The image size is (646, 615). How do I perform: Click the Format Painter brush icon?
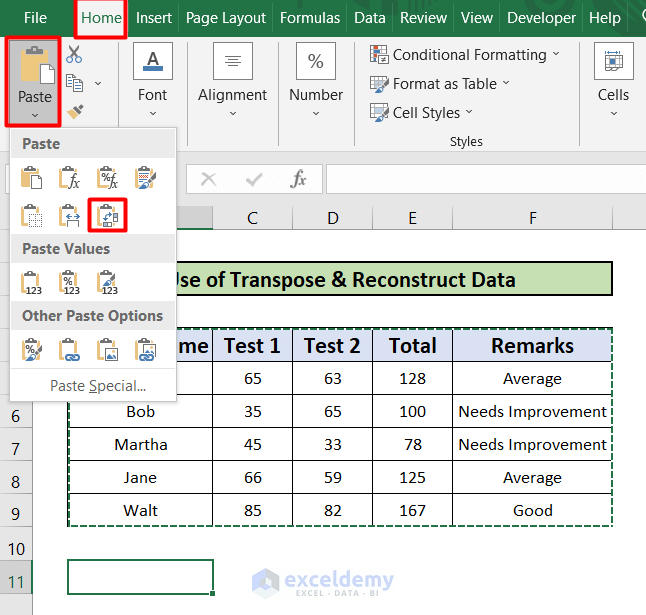click(x=75, y=111)
